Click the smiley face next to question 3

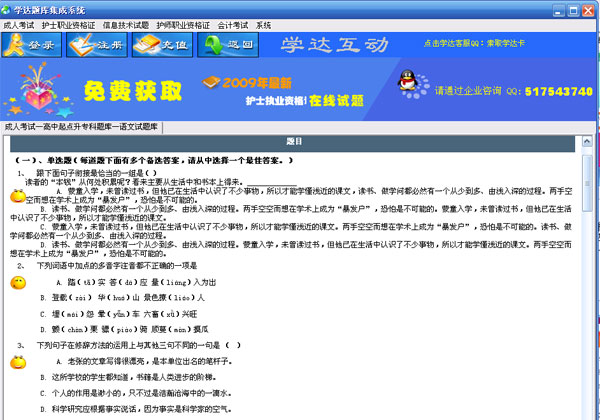coord(18,362)
